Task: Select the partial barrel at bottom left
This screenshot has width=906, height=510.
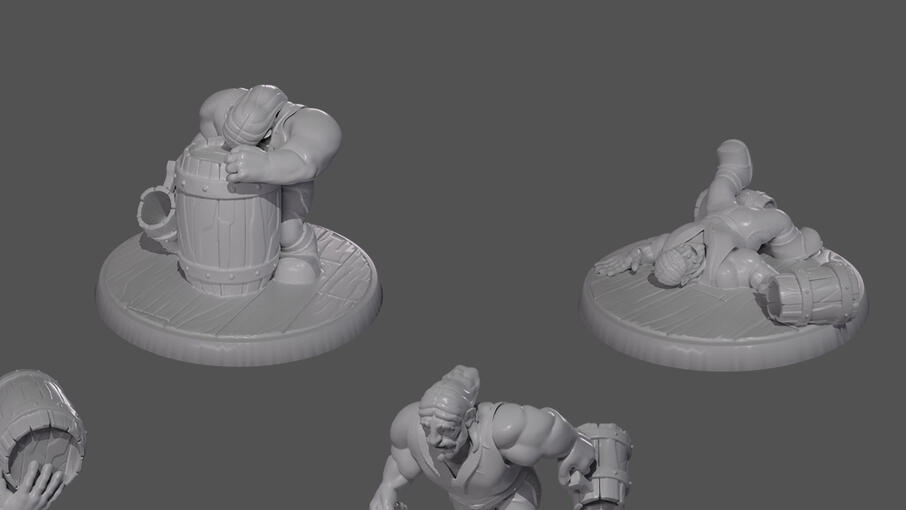Action: pos(40,428)
